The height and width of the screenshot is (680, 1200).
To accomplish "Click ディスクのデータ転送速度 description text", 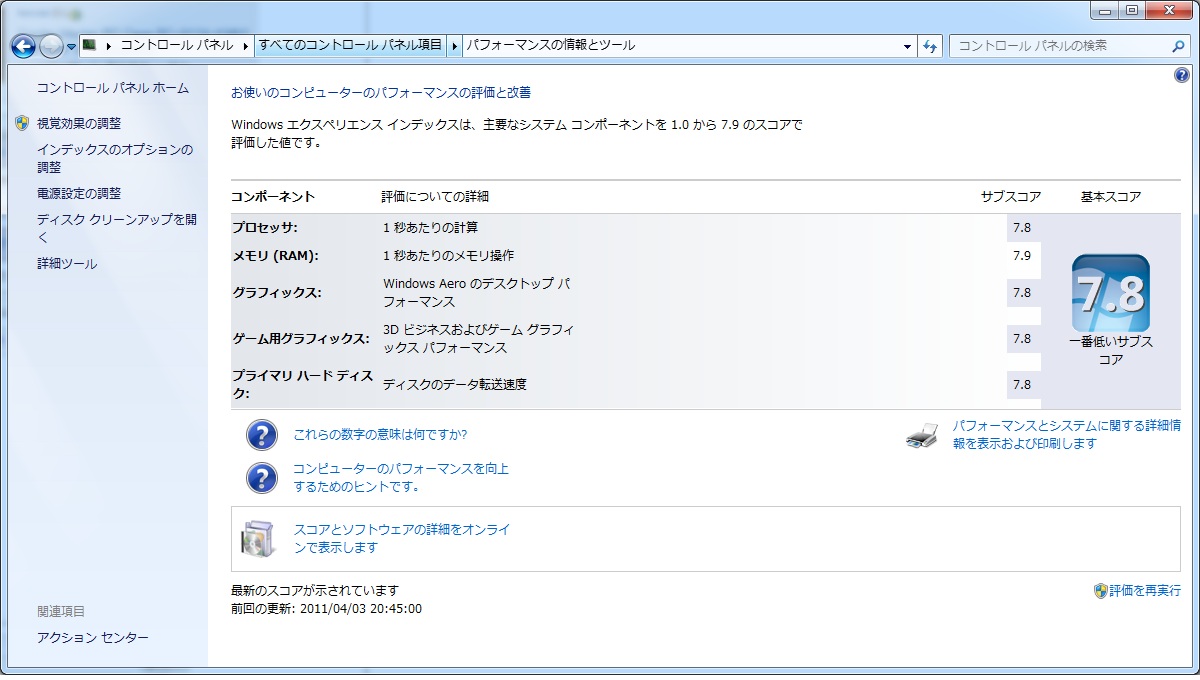I will pyautogui.click(x=455, y=384).
